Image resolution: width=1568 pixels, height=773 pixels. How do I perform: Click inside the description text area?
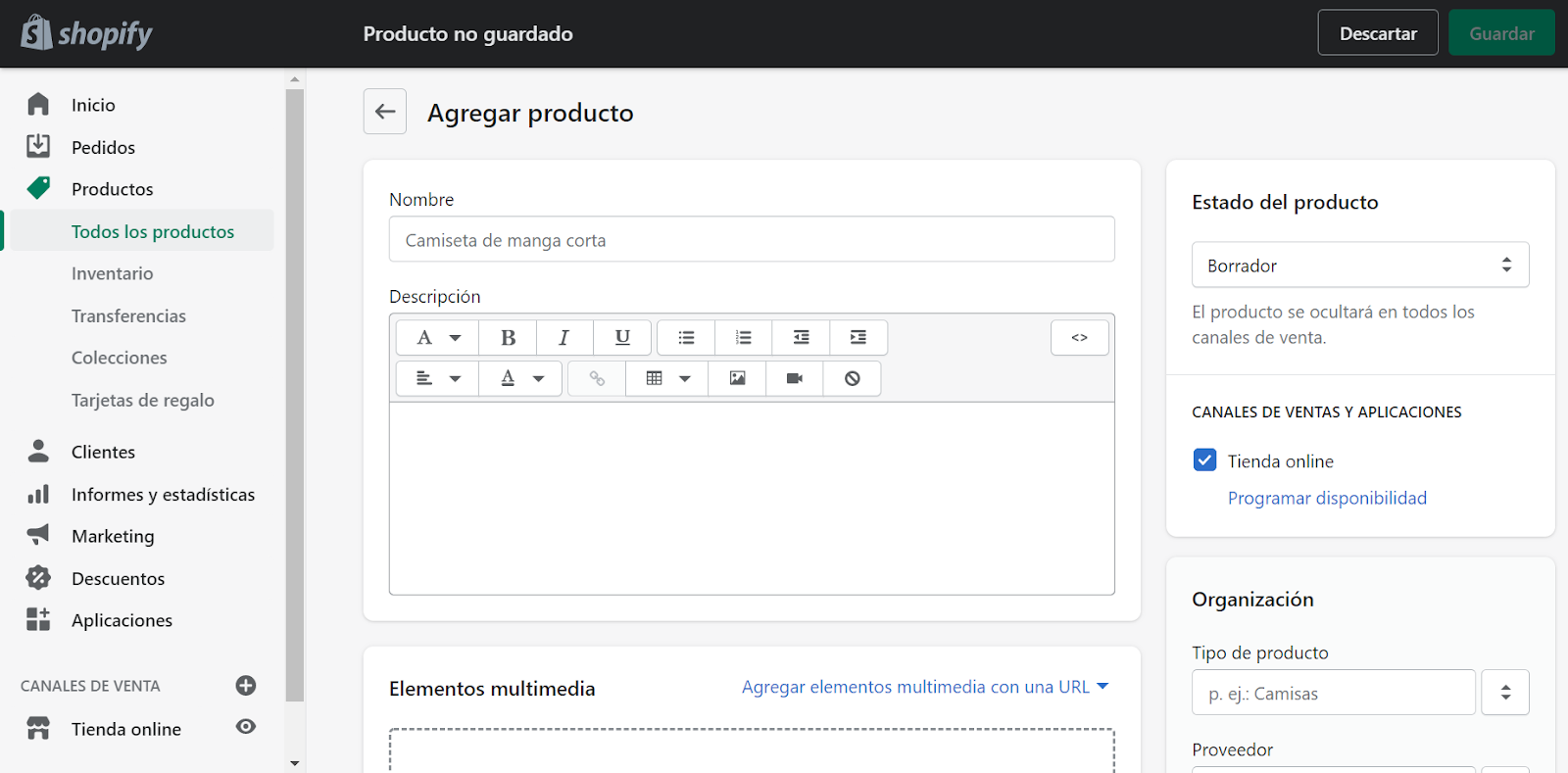click(752, 498)
